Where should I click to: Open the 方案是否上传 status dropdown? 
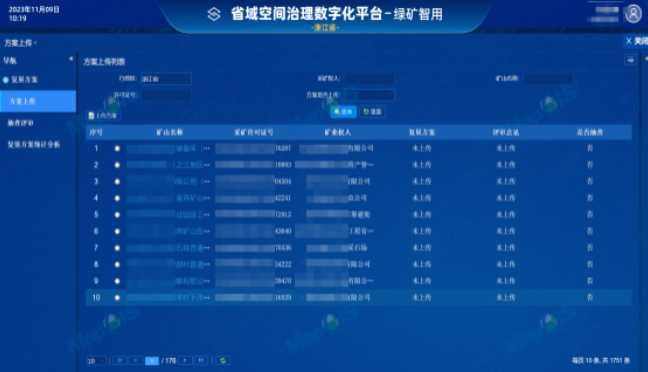tap(369, 95)
